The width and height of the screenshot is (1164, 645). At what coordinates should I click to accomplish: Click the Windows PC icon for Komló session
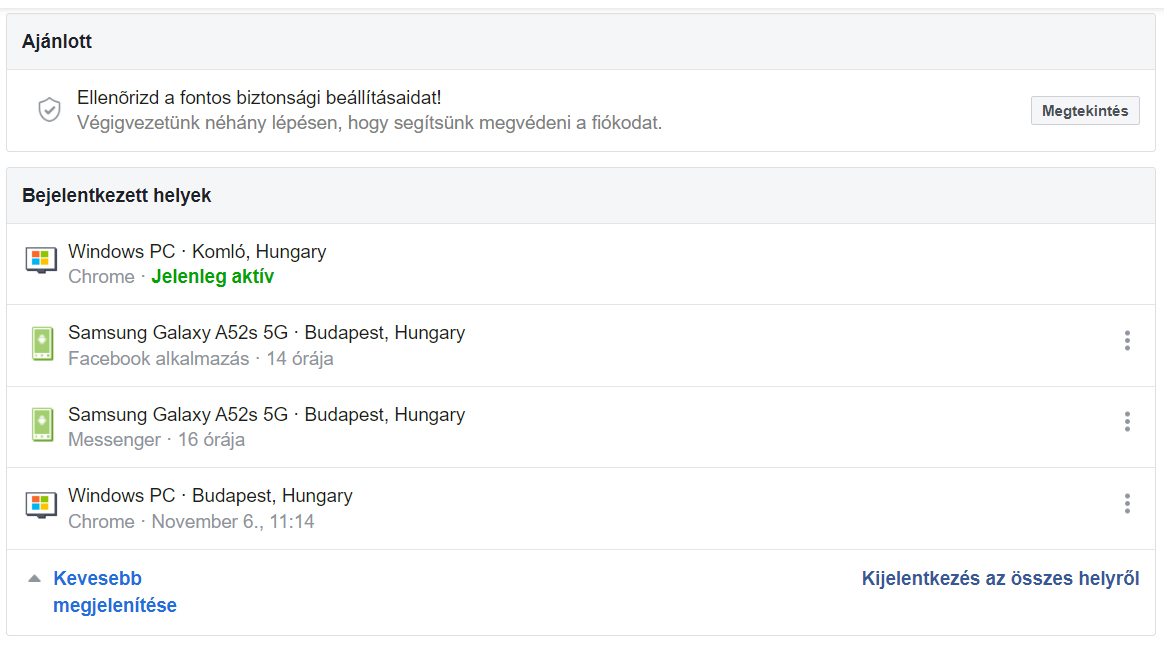[x=41, y=261]
